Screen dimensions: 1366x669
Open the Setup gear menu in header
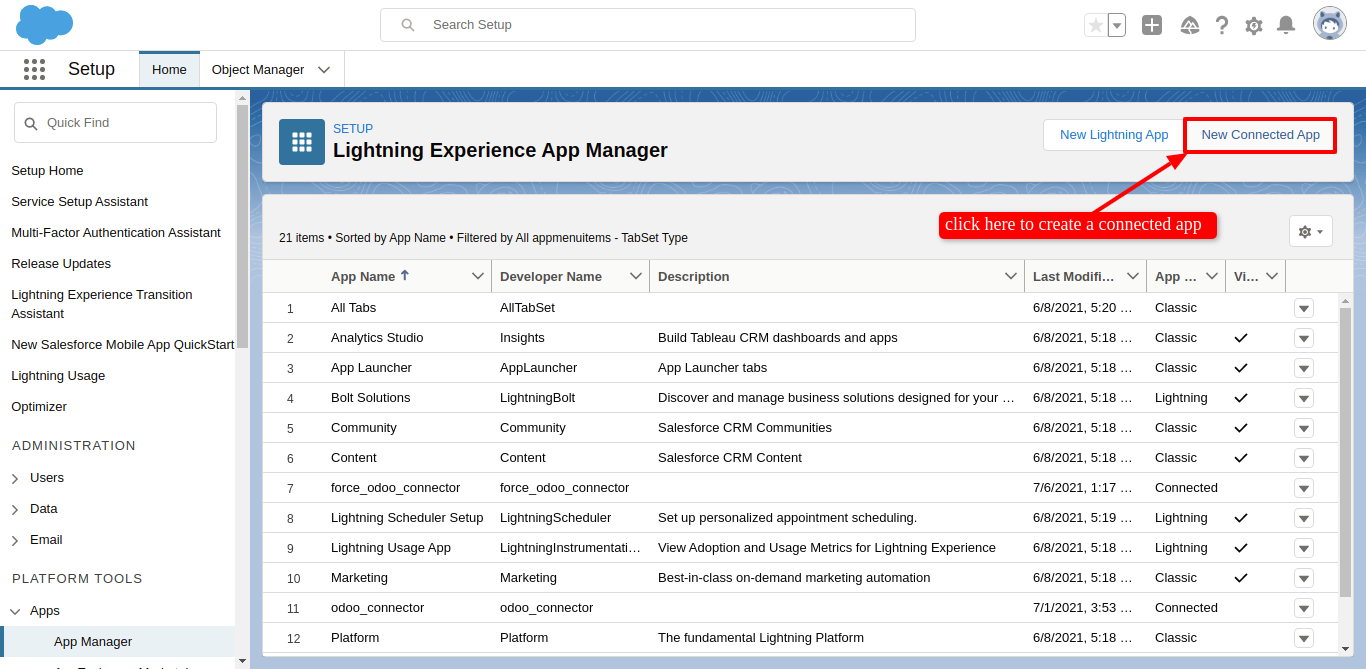pos(1254,25)
